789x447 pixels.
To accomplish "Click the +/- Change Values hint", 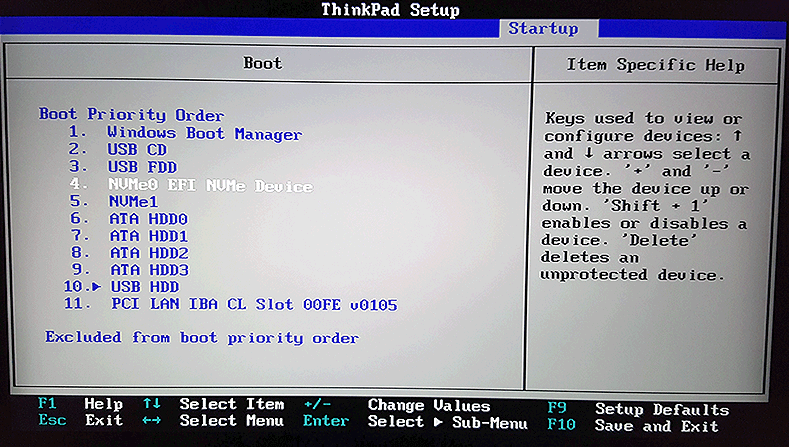I will coord(397,405).
